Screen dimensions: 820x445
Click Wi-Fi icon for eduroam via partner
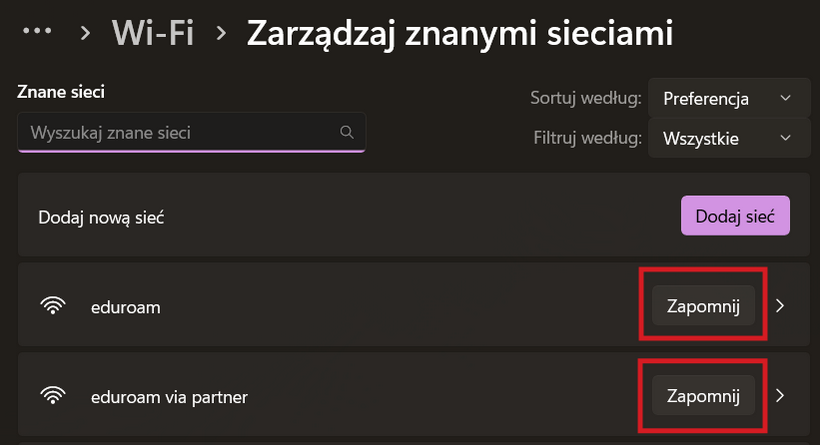click(x=52, y=396)
